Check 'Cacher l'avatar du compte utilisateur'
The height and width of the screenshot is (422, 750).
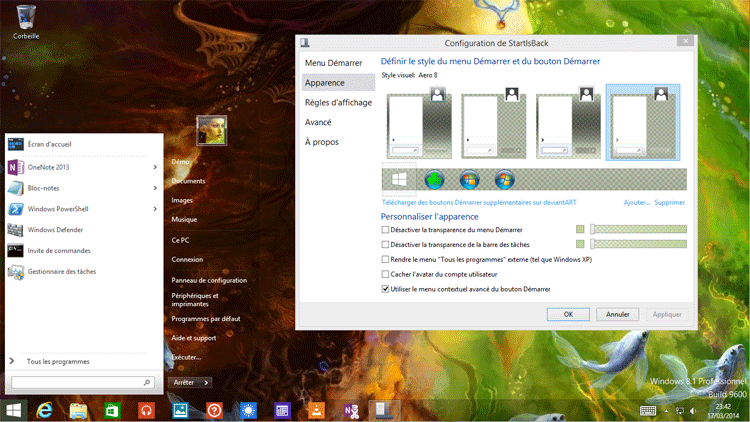pyautogui.click(x=386, y=274)
